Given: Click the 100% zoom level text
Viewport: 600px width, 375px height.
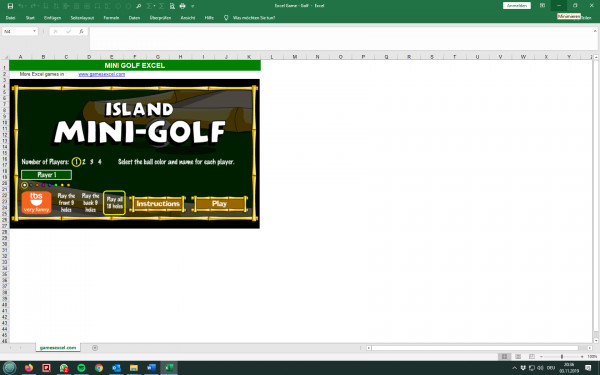Looking at the screenshot, I should tap(592, 357).
